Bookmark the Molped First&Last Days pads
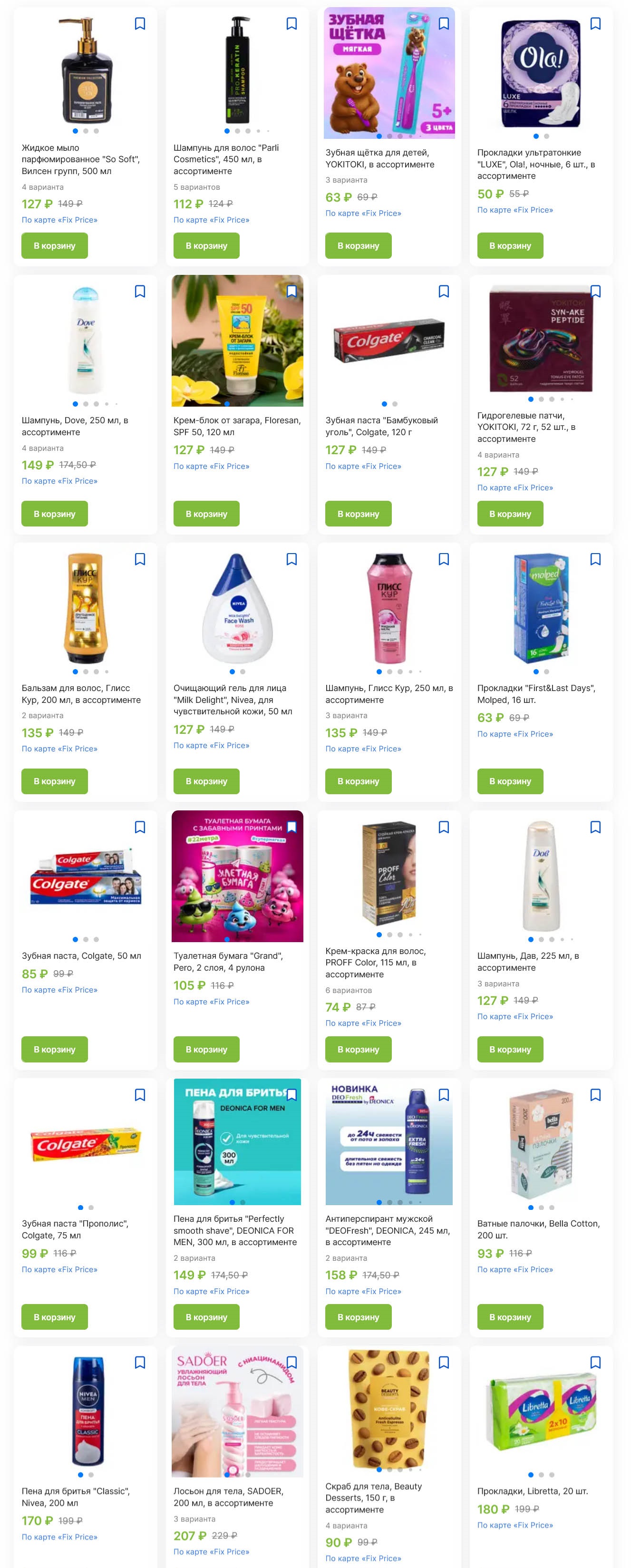Viewport: 631px width, 1568px height. tap(595, 559)
